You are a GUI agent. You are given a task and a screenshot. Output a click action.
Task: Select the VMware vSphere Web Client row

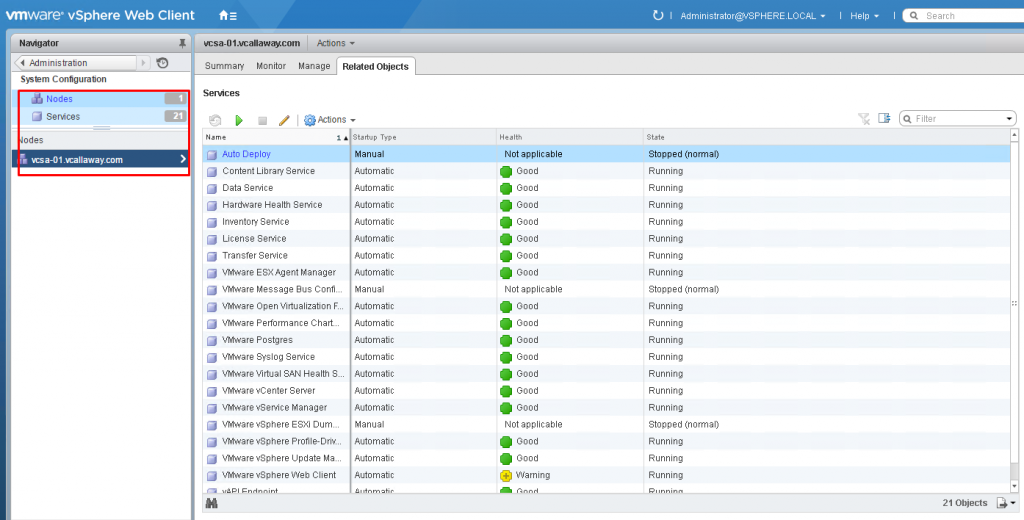[606, 476]
